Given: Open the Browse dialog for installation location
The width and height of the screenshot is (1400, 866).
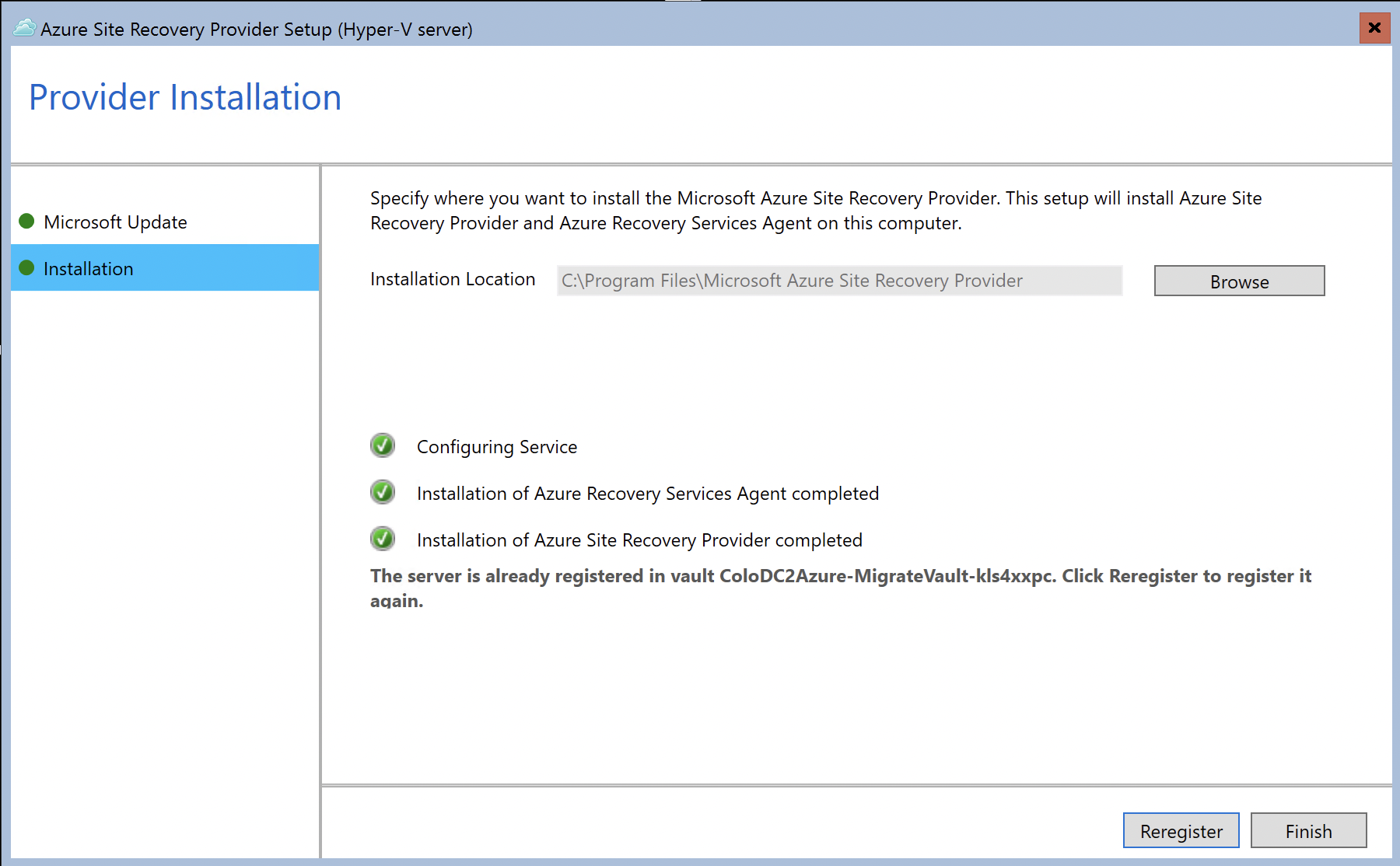Looking at the screenshot, I should (1238, 281).
